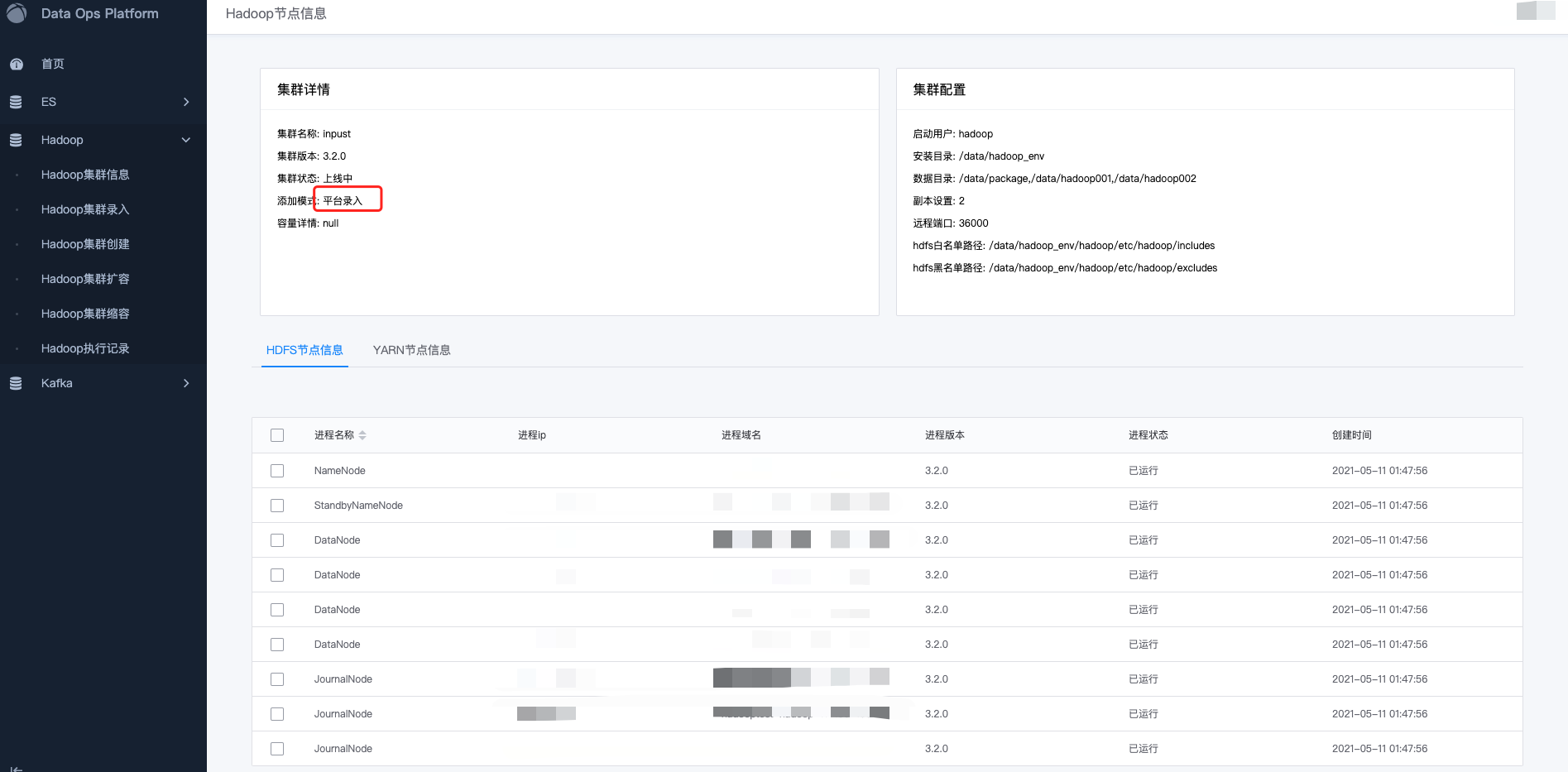Image resolution: width=1568 pixels, height=772 pixels.
Task: Click the 数据目录 path line
Action: pyautogui.click(x=1054, y=179)
